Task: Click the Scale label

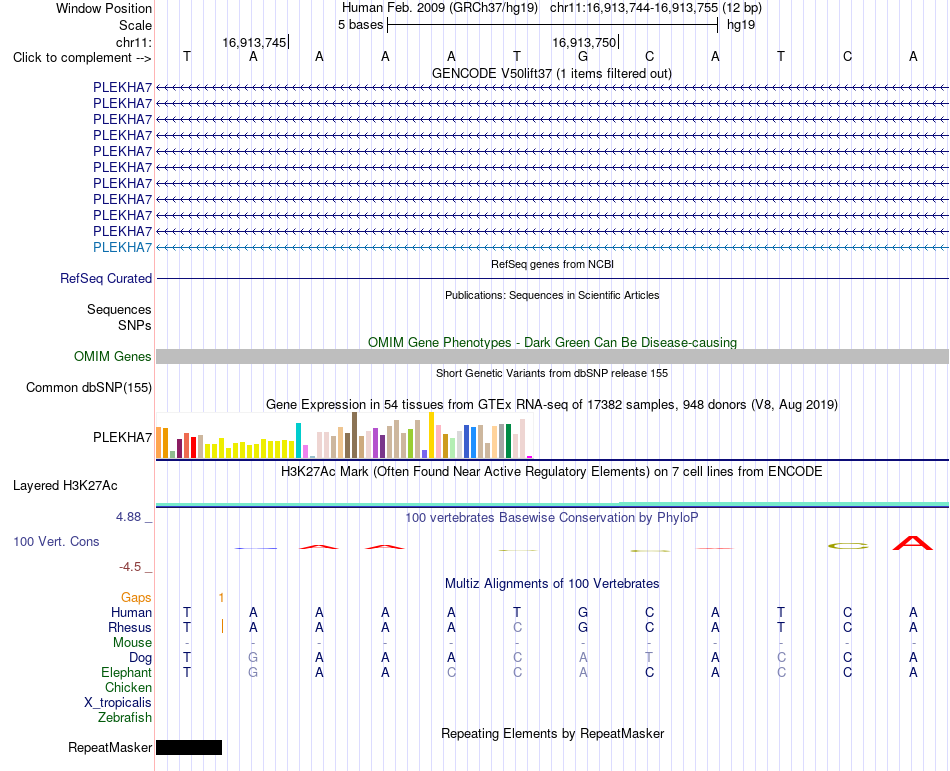Action: point(135,25)
